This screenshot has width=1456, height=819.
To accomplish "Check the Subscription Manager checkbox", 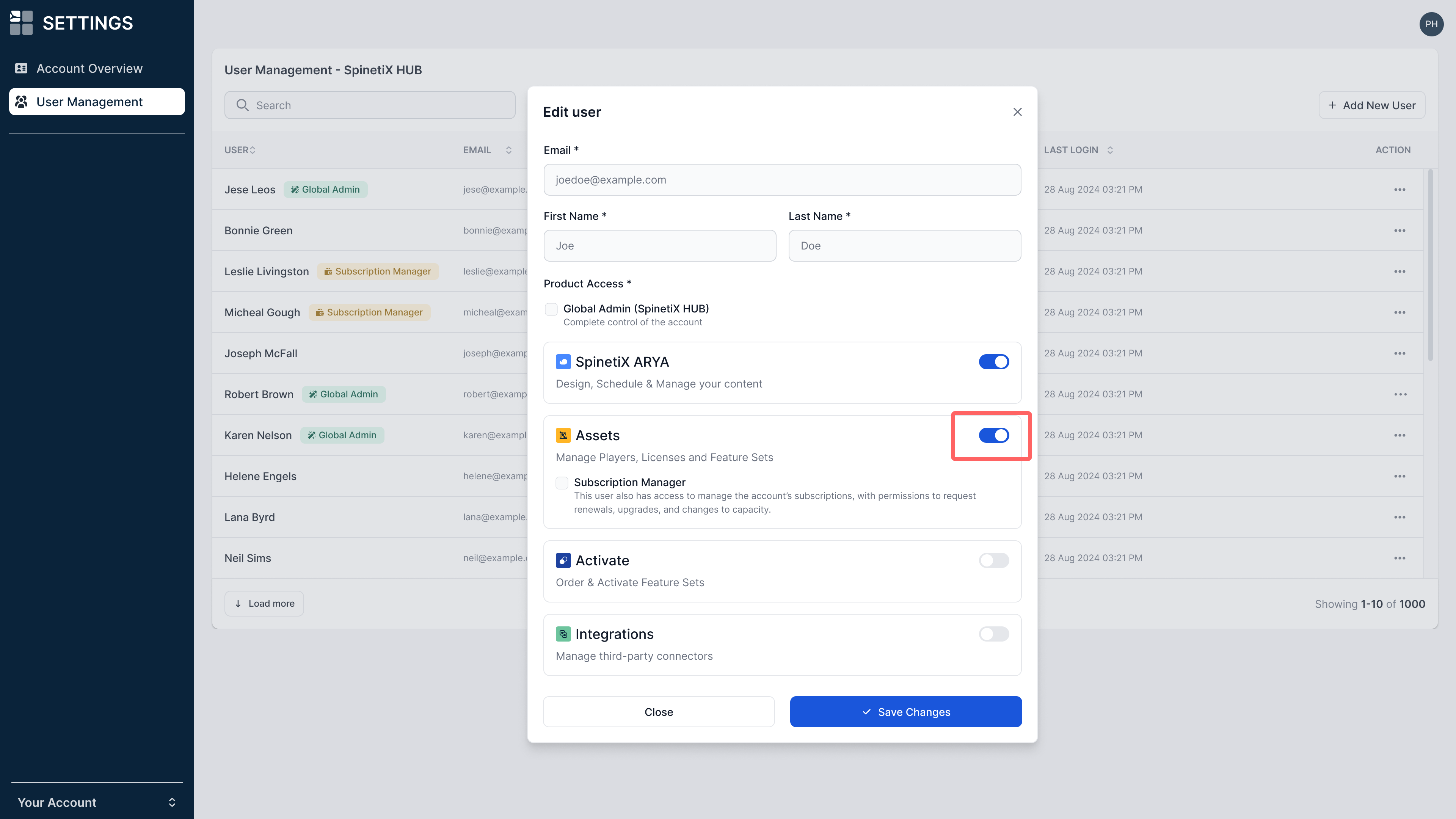I will [562, 483].
